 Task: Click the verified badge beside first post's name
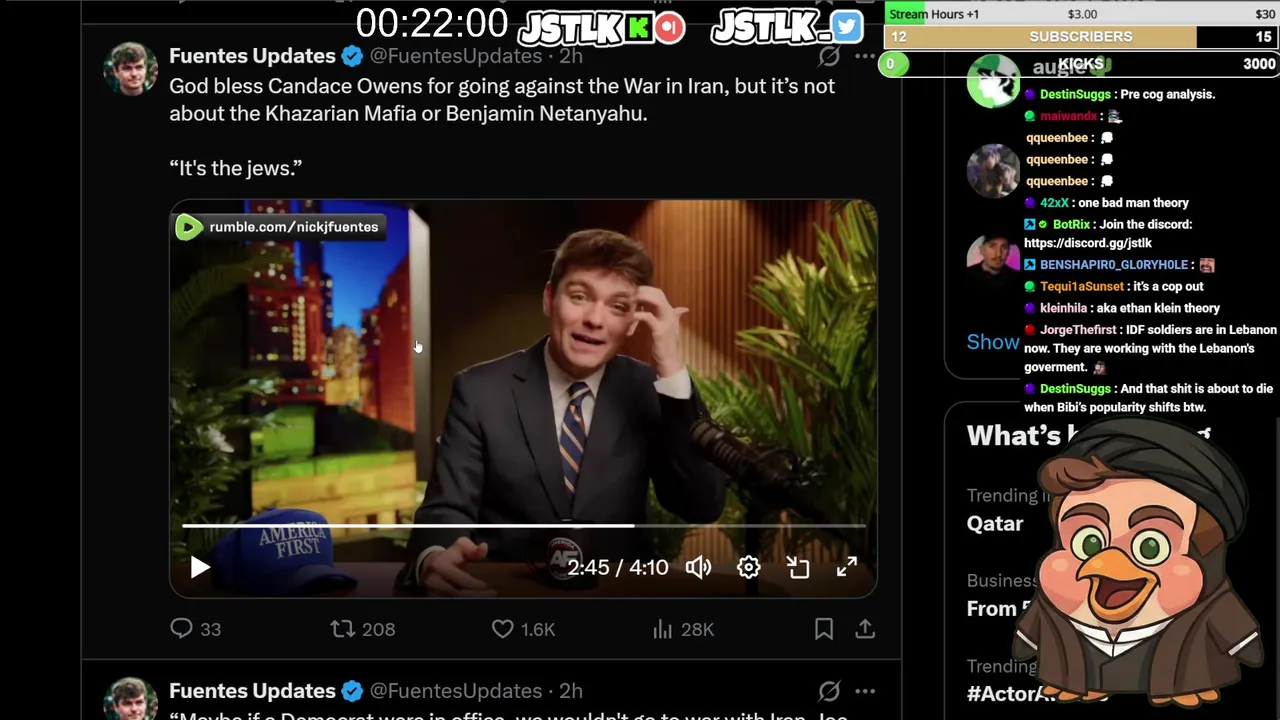point(352,56)
